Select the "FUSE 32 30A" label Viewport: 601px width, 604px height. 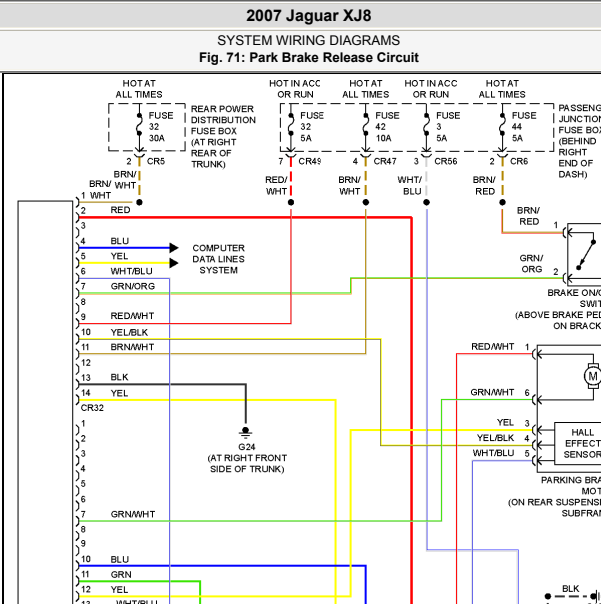161,127
